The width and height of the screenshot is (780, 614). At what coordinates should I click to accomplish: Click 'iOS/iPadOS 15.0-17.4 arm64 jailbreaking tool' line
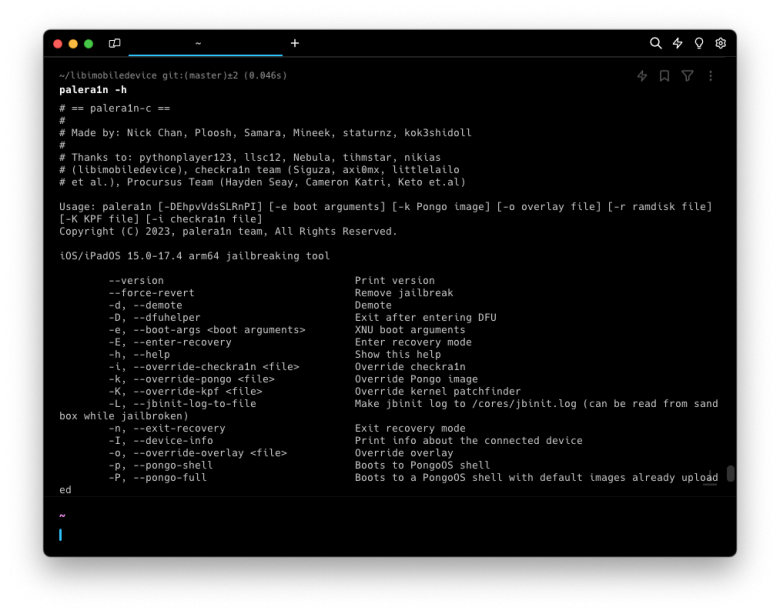click(195, 256)
